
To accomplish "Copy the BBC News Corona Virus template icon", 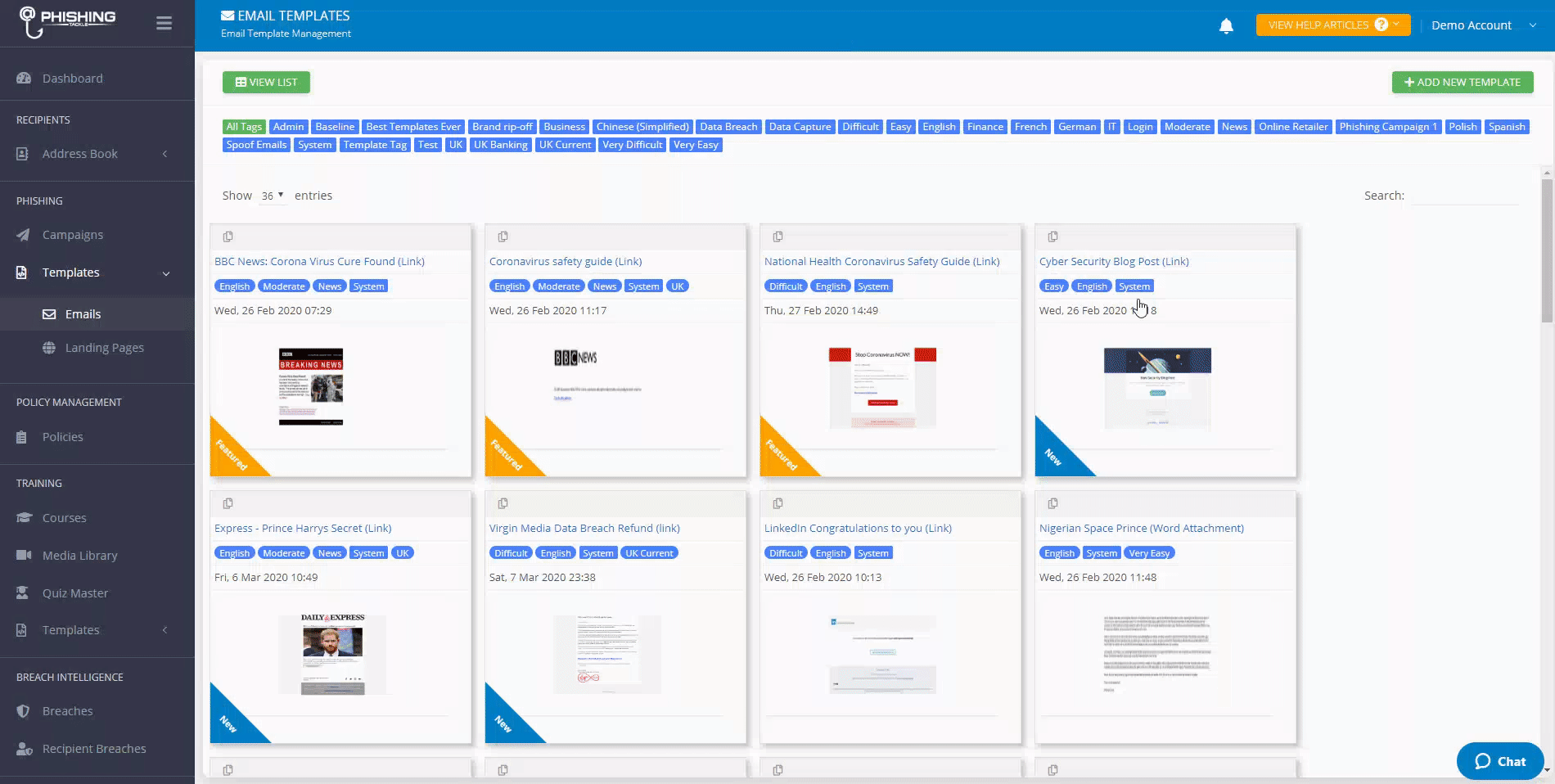I will [228, 237].
